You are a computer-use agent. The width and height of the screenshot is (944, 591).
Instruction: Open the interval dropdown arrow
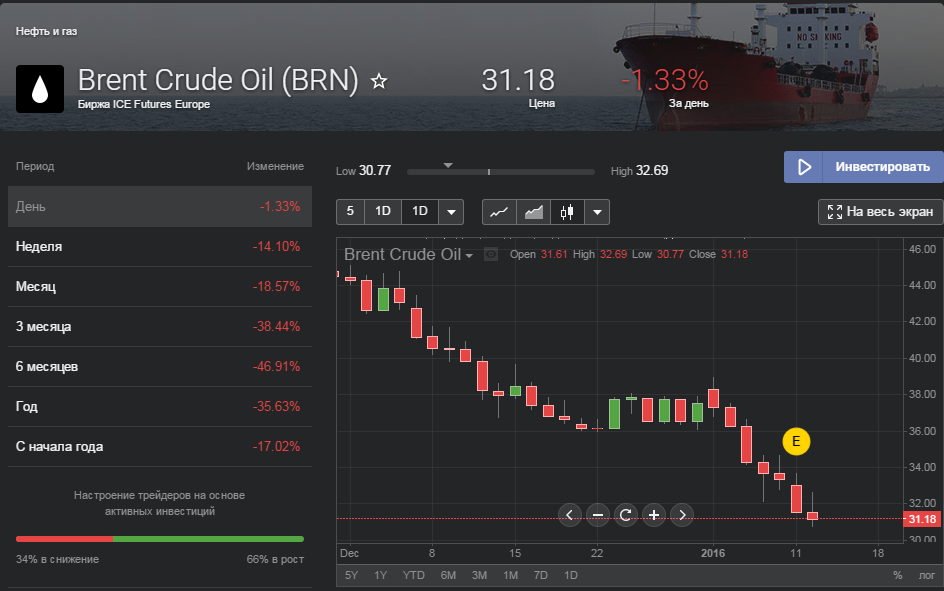(451, 212)
